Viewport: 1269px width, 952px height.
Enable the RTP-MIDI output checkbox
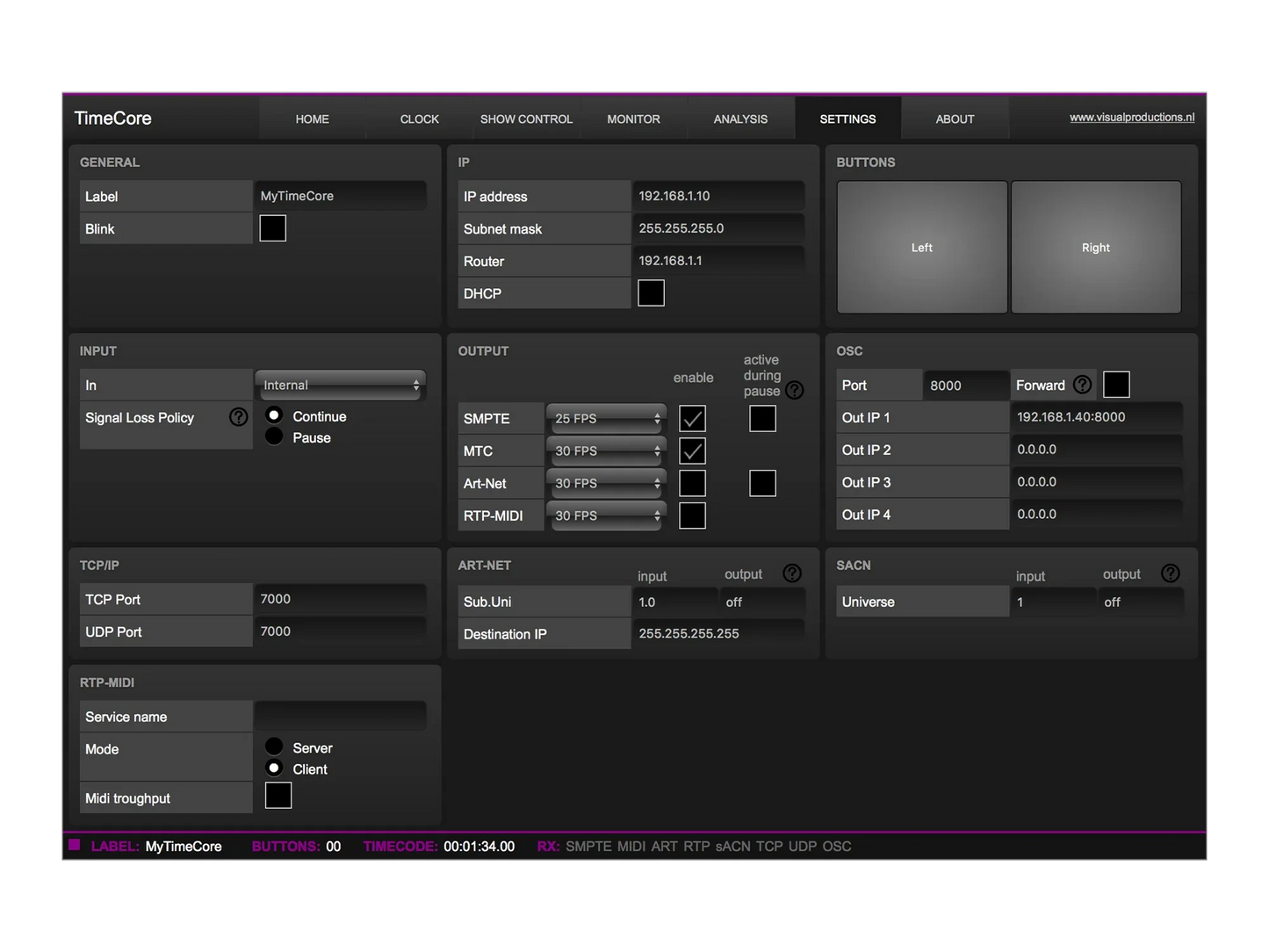click(x=692, y=516)
